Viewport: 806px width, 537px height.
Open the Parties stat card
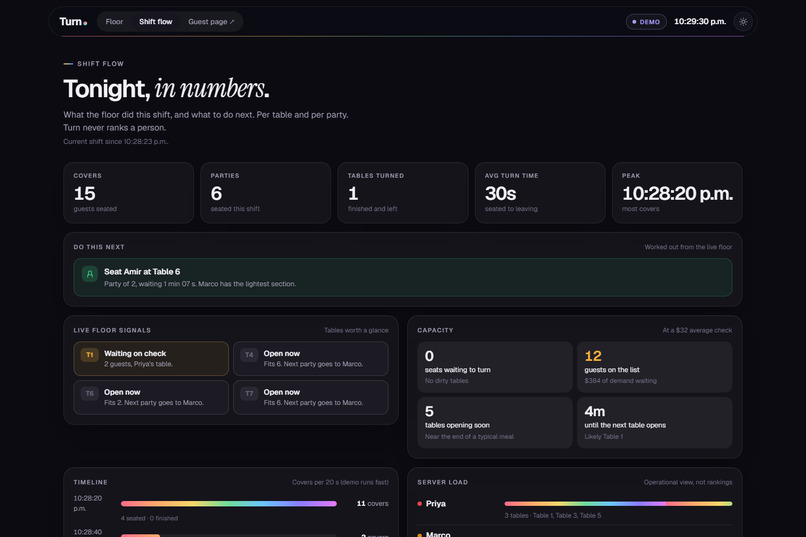[x=266, y=193]
